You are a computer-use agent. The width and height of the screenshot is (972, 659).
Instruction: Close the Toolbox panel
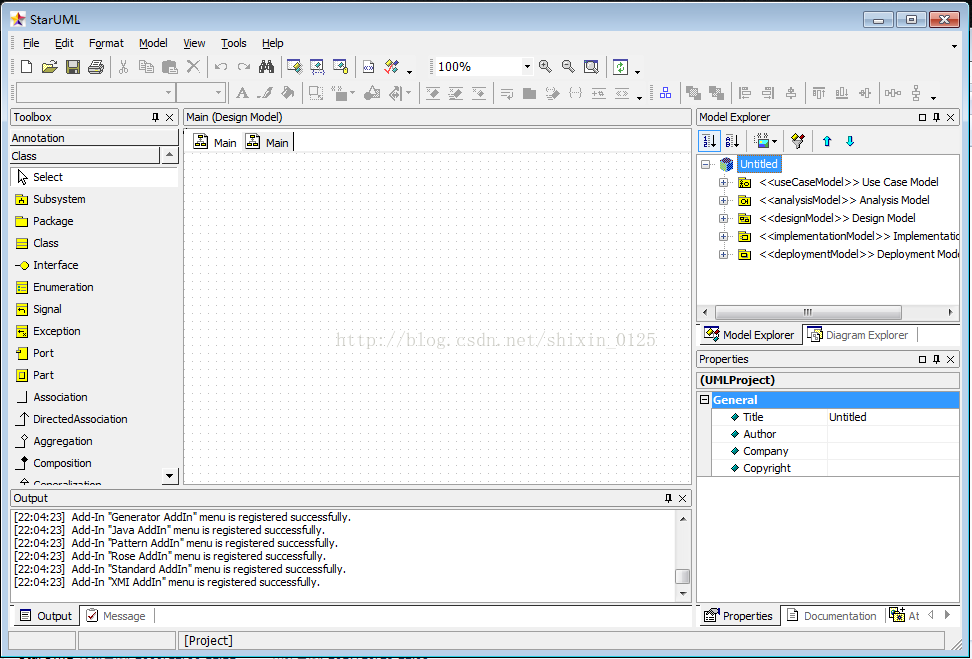point(170,117)
